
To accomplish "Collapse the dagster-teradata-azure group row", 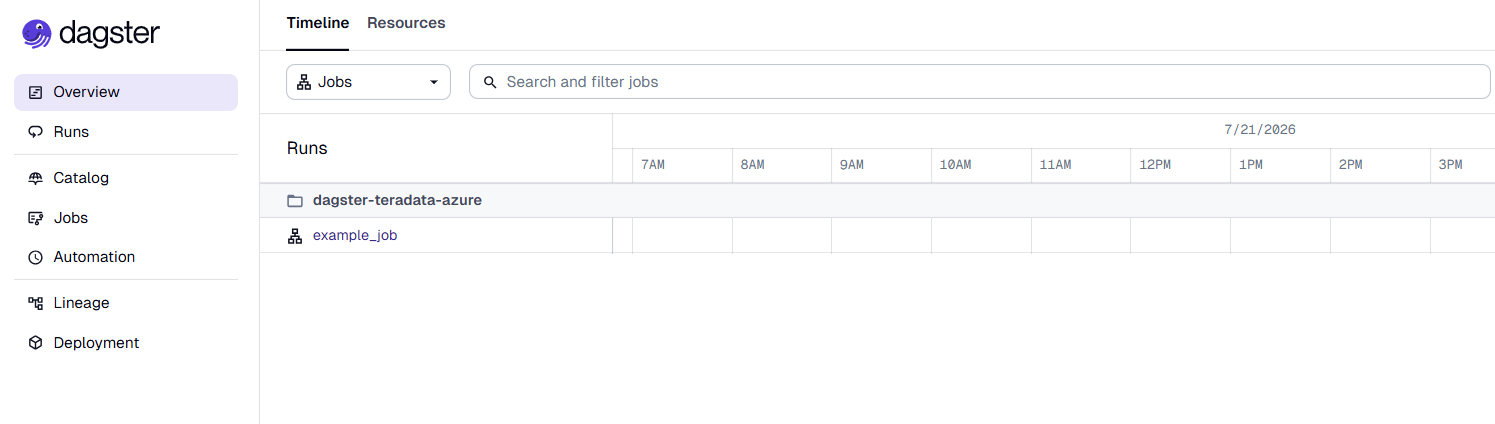I will point(877,200).
